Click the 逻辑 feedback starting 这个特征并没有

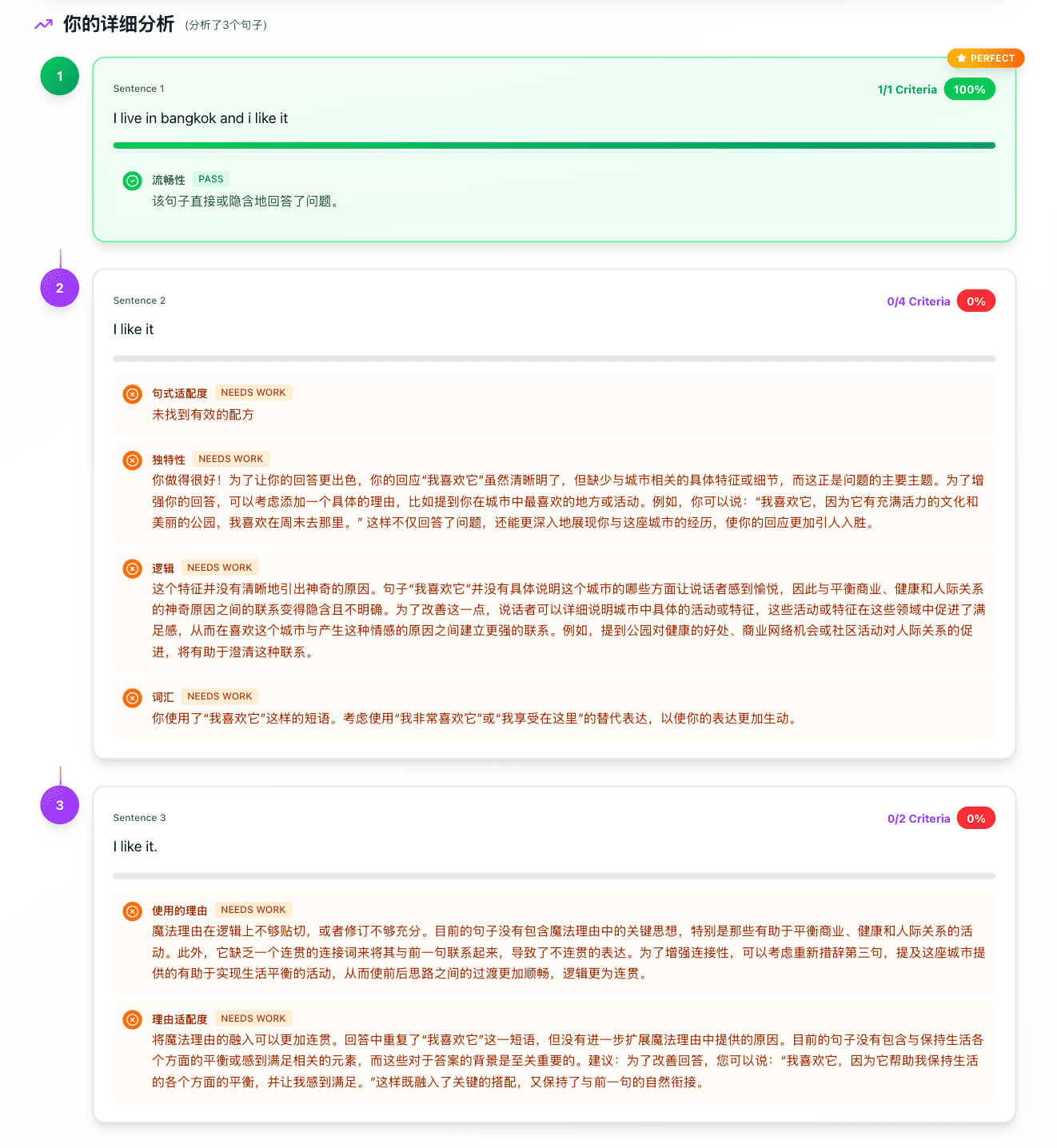pyautogui.click(x=568, y=620)
